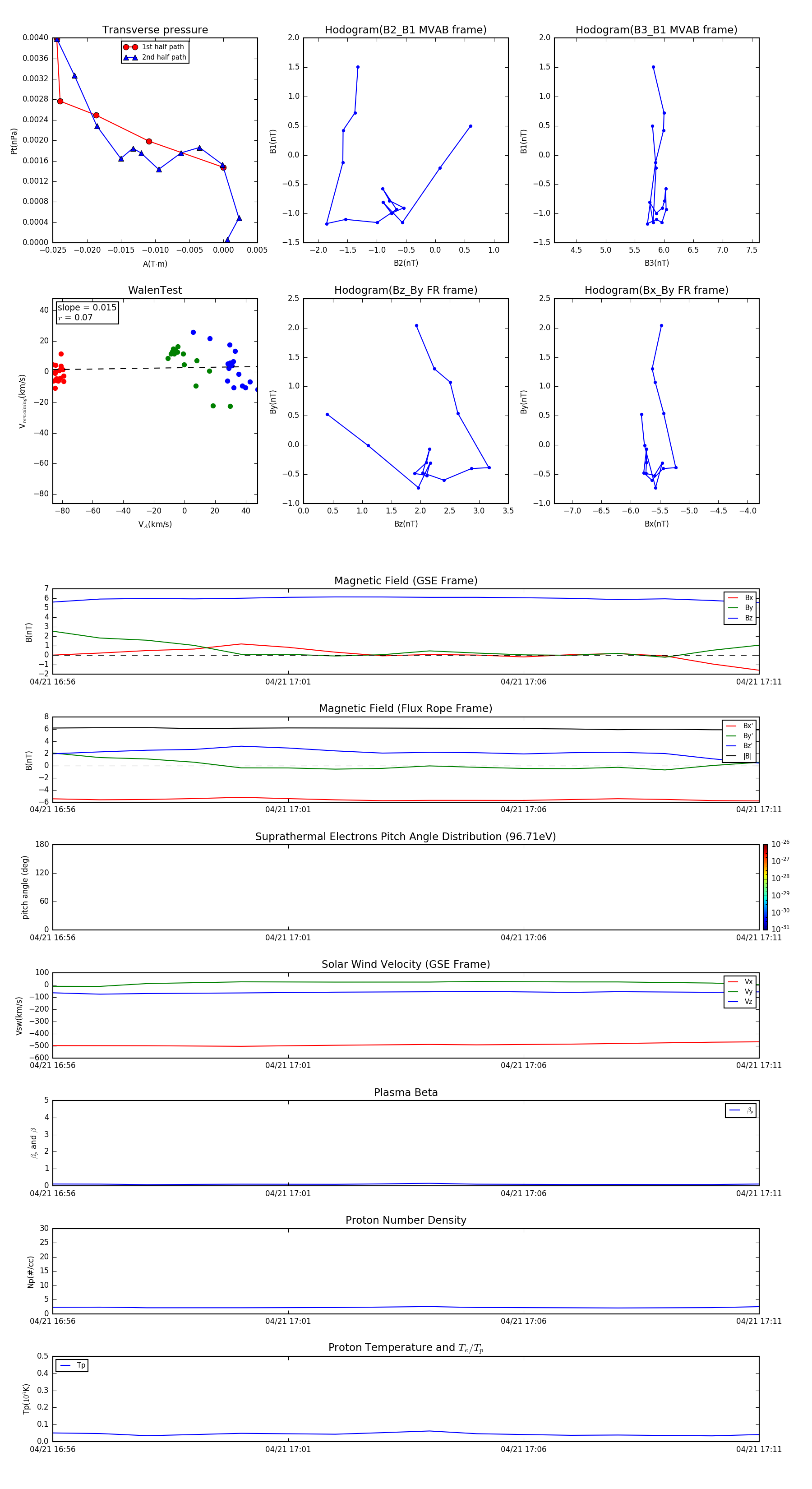Screen dimensions: 812x1489
Task: Click the "Hodogram(B2_B1 MVAB frame)" title
Action: tap(406, 30)
